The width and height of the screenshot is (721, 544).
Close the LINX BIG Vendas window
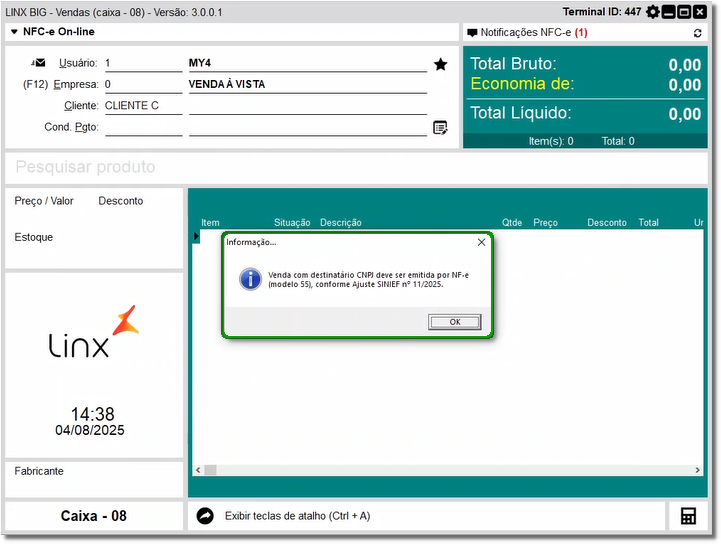click(x=700, y=12)
